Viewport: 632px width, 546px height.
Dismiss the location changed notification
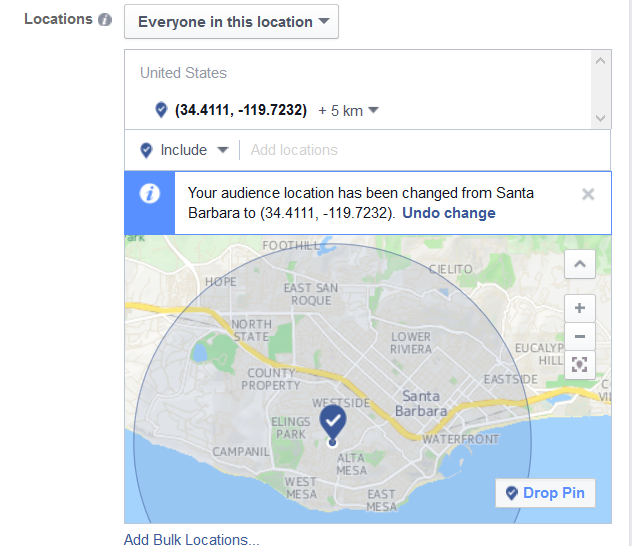pos(588,194)
